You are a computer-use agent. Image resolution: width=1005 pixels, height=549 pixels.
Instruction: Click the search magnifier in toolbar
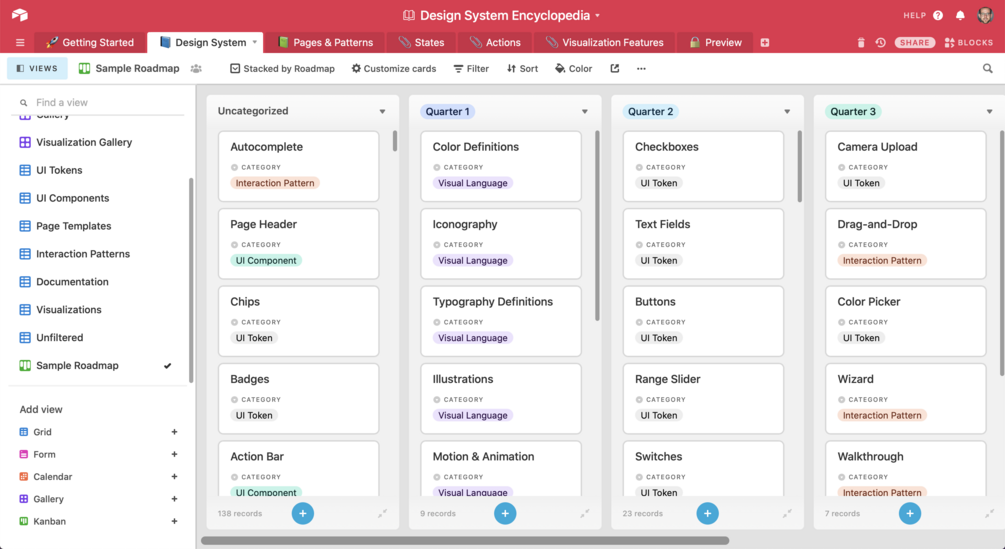(988, 69)
